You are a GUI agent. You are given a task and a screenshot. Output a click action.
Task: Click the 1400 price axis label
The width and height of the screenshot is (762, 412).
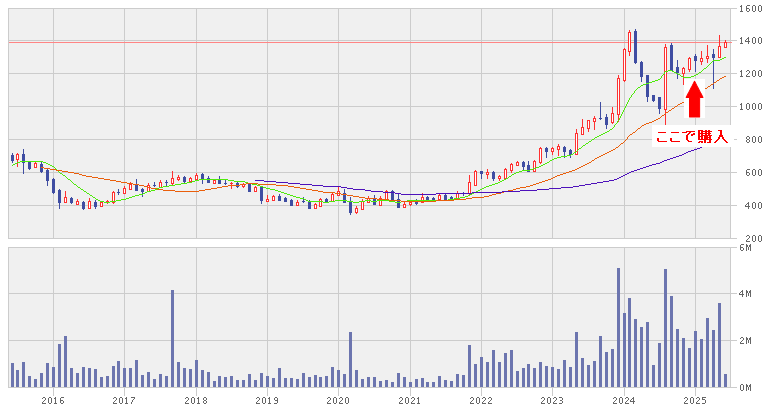pyautogui.click(x=750, y=41)
